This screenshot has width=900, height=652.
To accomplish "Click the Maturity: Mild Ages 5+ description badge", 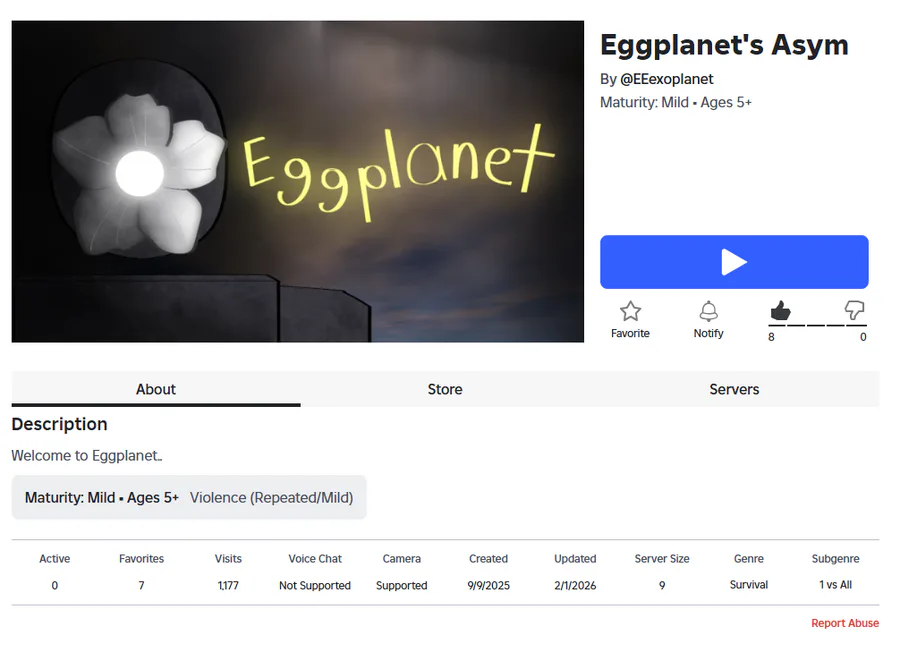I will pos(102,497).
